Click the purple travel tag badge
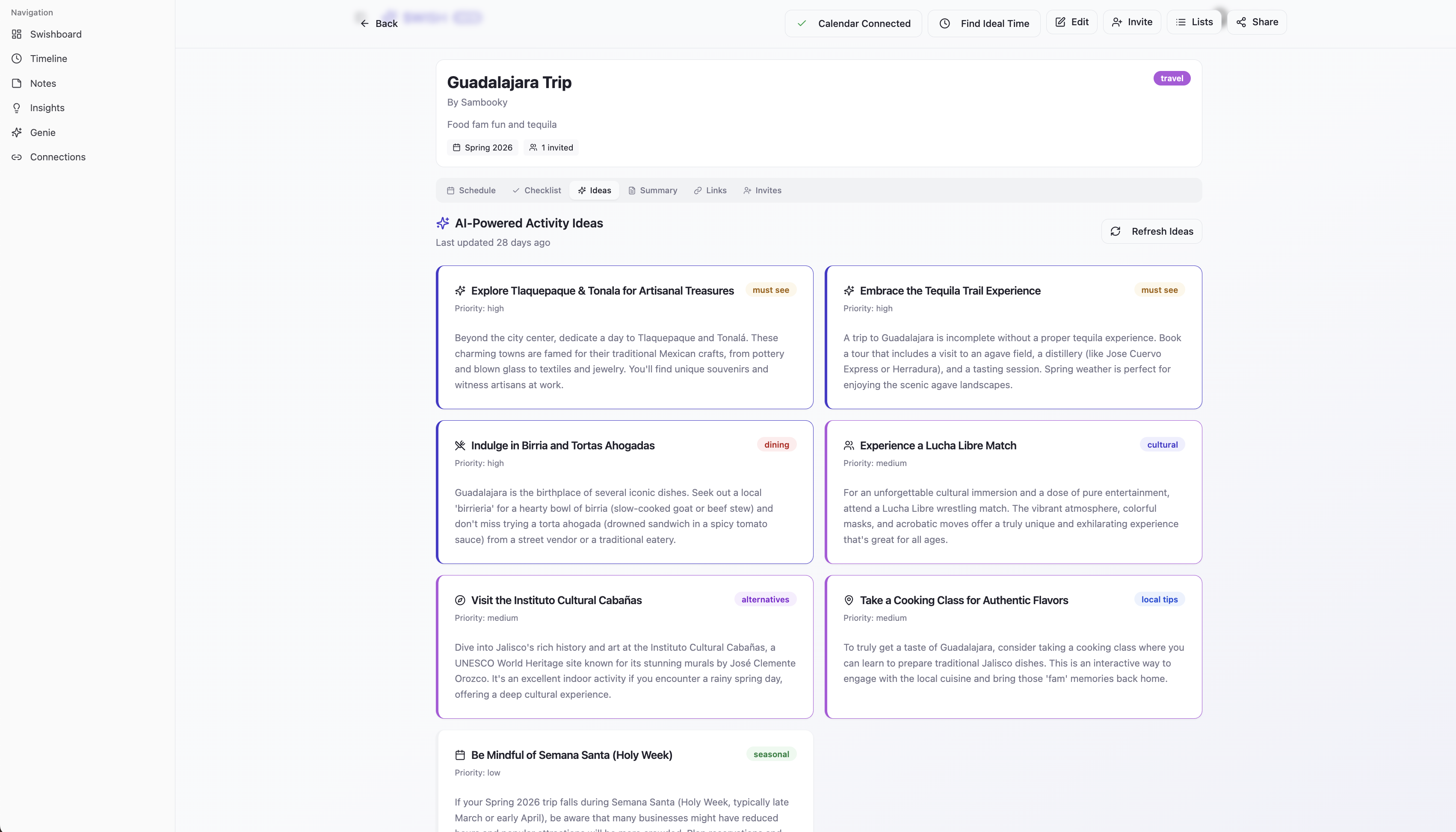This screenshot has width=1456, height=832. pyautogui.click(x=1171, y=78)
